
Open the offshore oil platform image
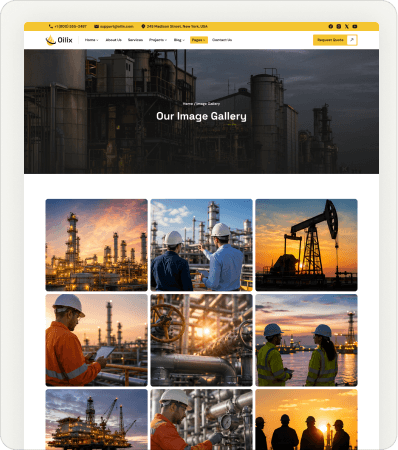point(97,419)
